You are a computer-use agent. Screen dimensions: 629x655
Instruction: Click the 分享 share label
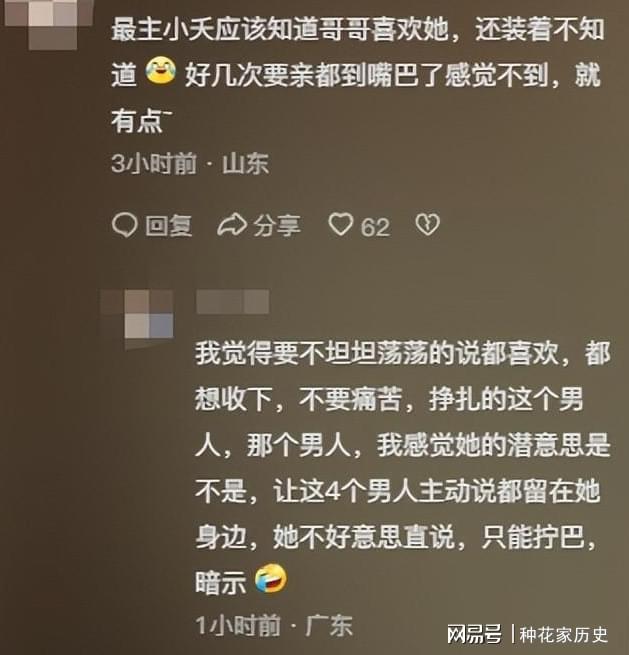(277, 226)
